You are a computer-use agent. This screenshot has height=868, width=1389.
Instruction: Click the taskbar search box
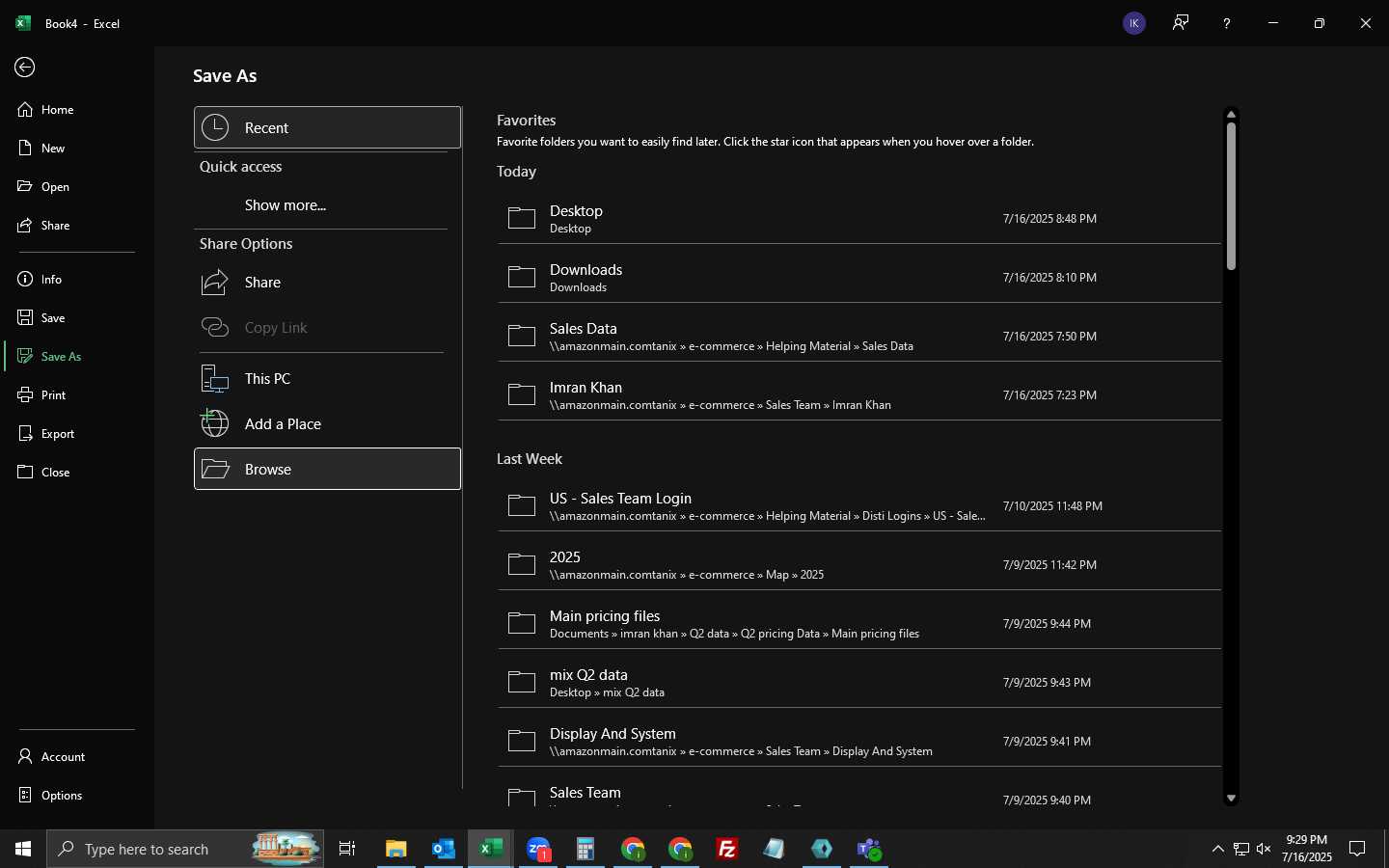pos(185,849)
